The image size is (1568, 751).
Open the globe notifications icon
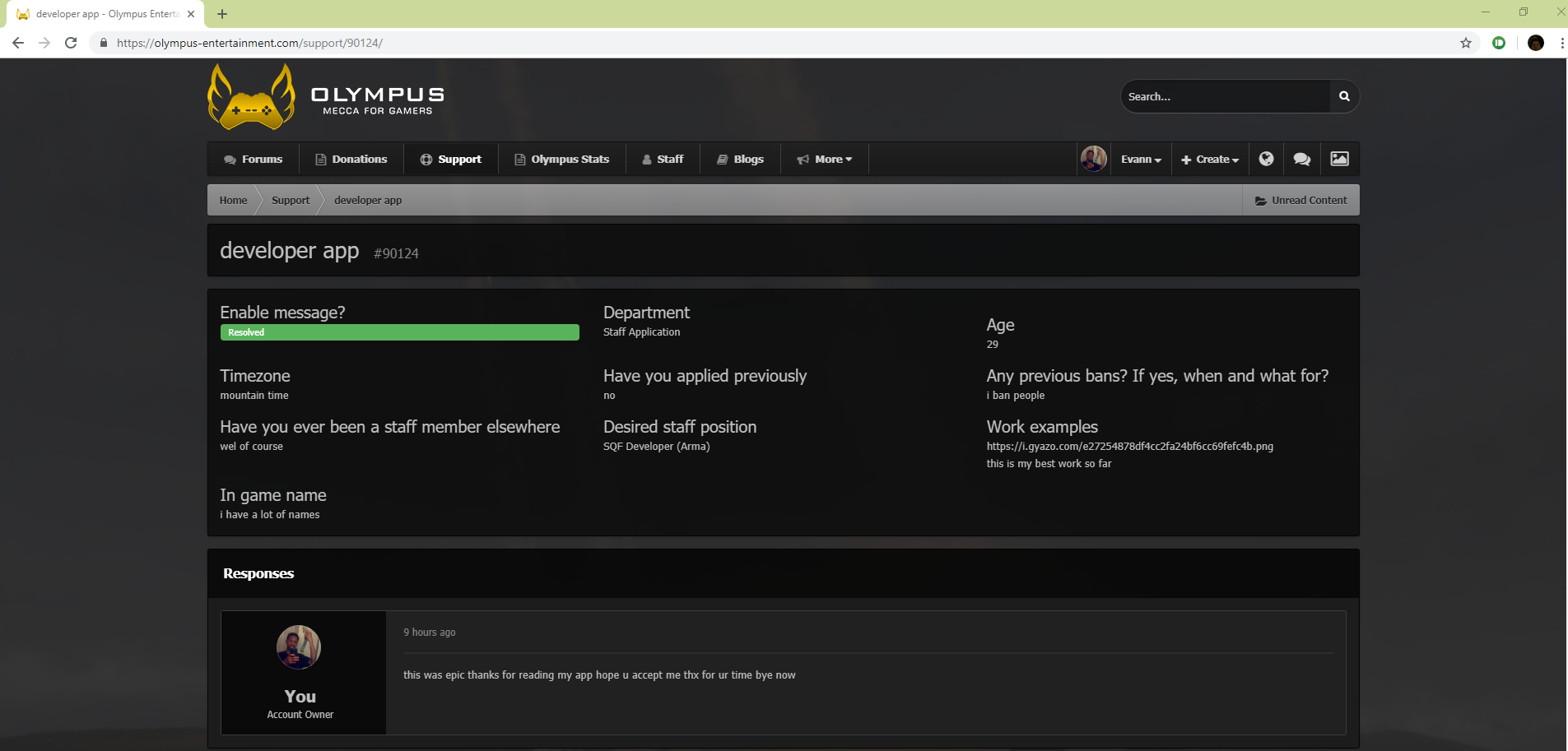tap(1267, 159)
